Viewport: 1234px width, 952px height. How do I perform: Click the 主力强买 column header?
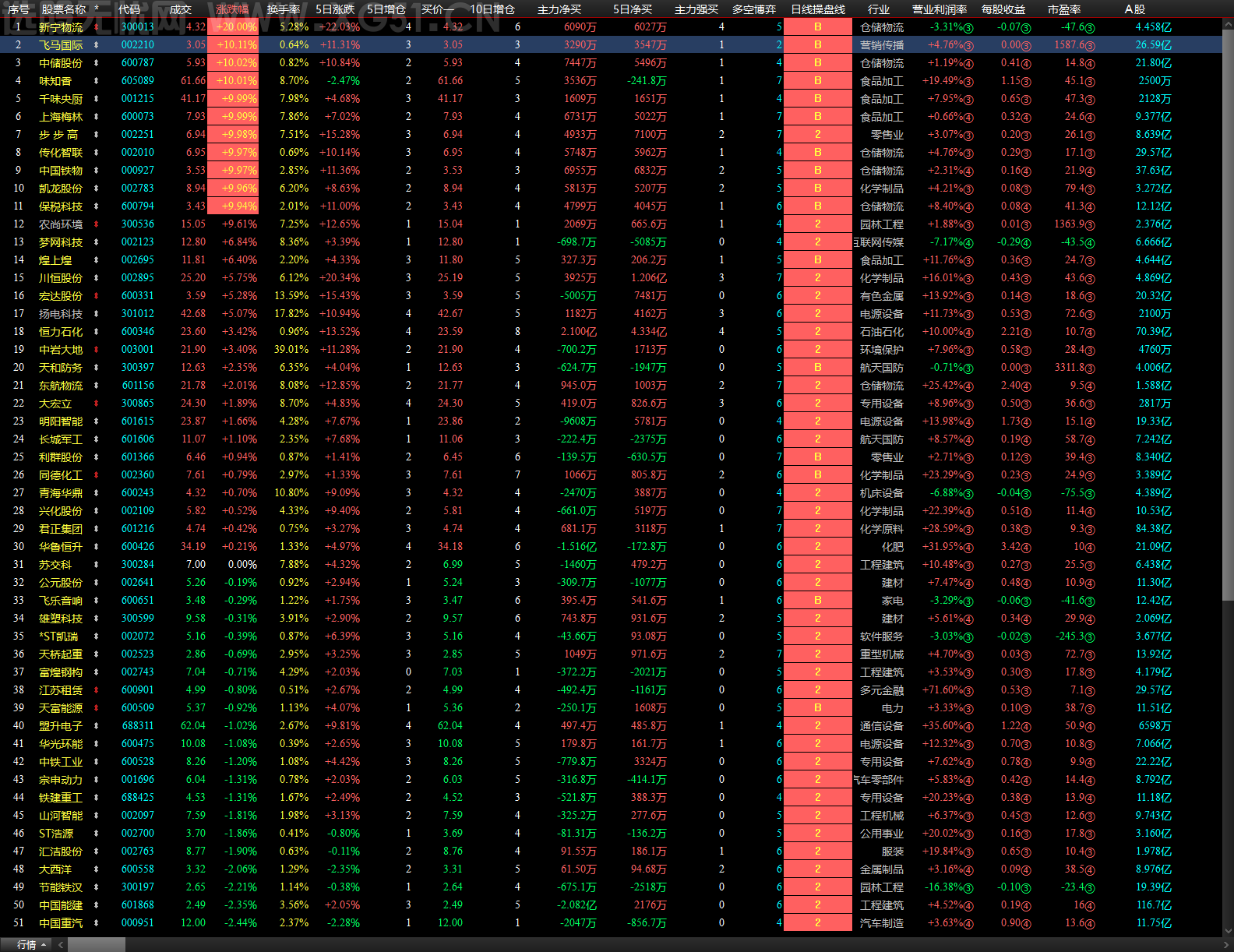696,9
